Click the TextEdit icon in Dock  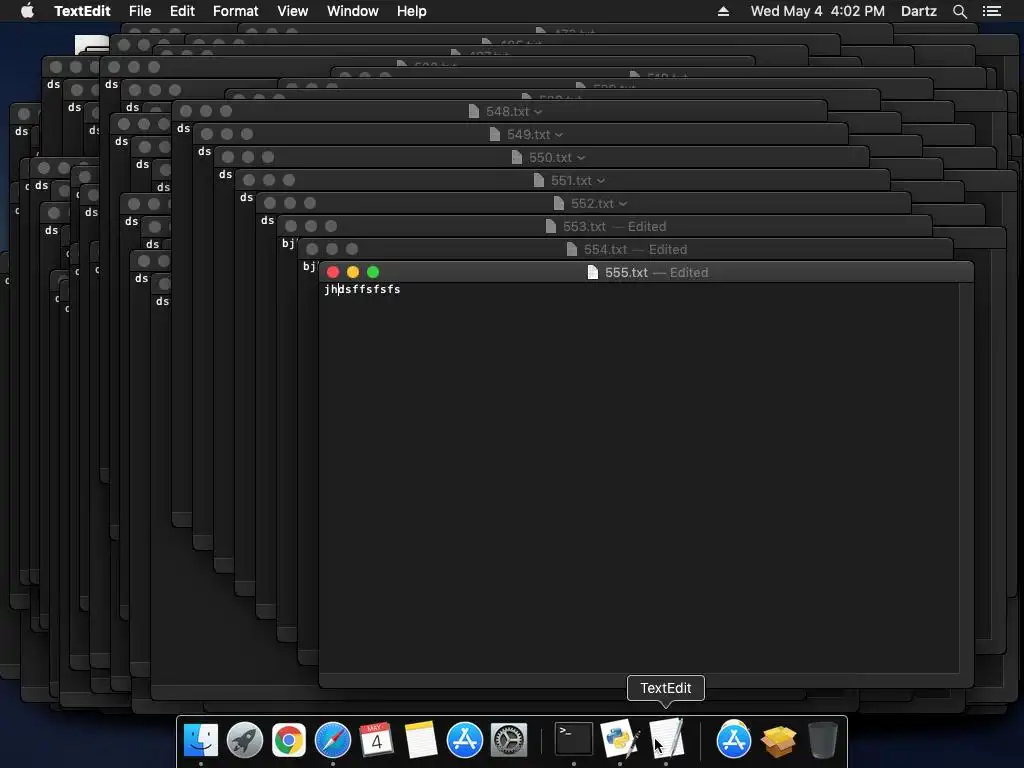[666, 739]
